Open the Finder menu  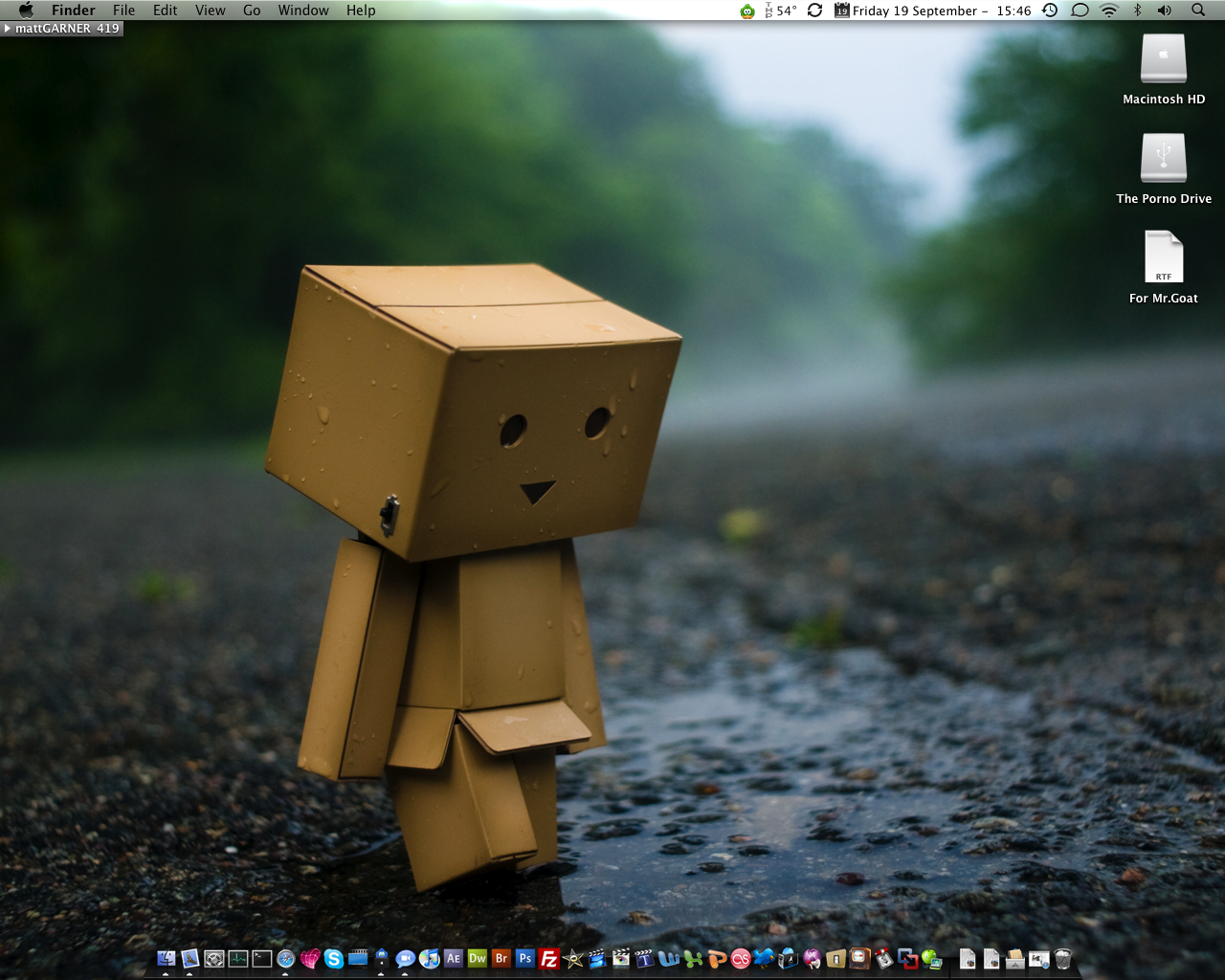tap(74, 11)
